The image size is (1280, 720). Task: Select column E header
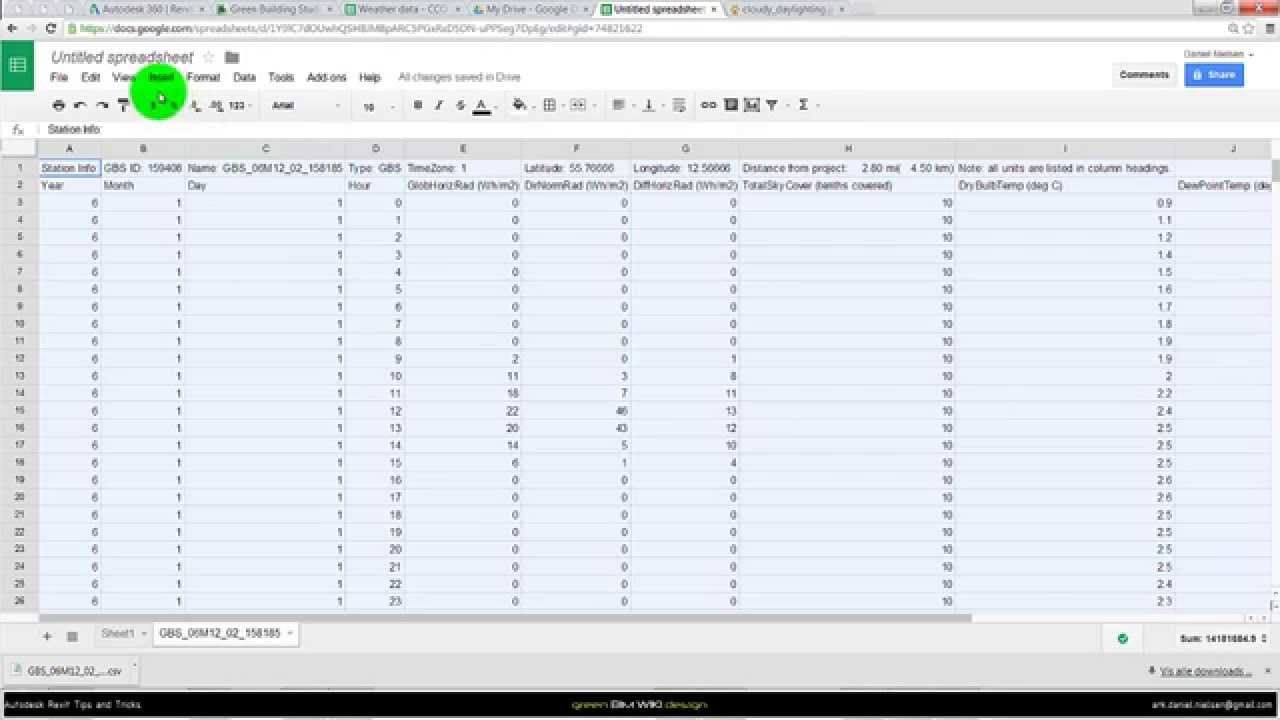point(463,149)
